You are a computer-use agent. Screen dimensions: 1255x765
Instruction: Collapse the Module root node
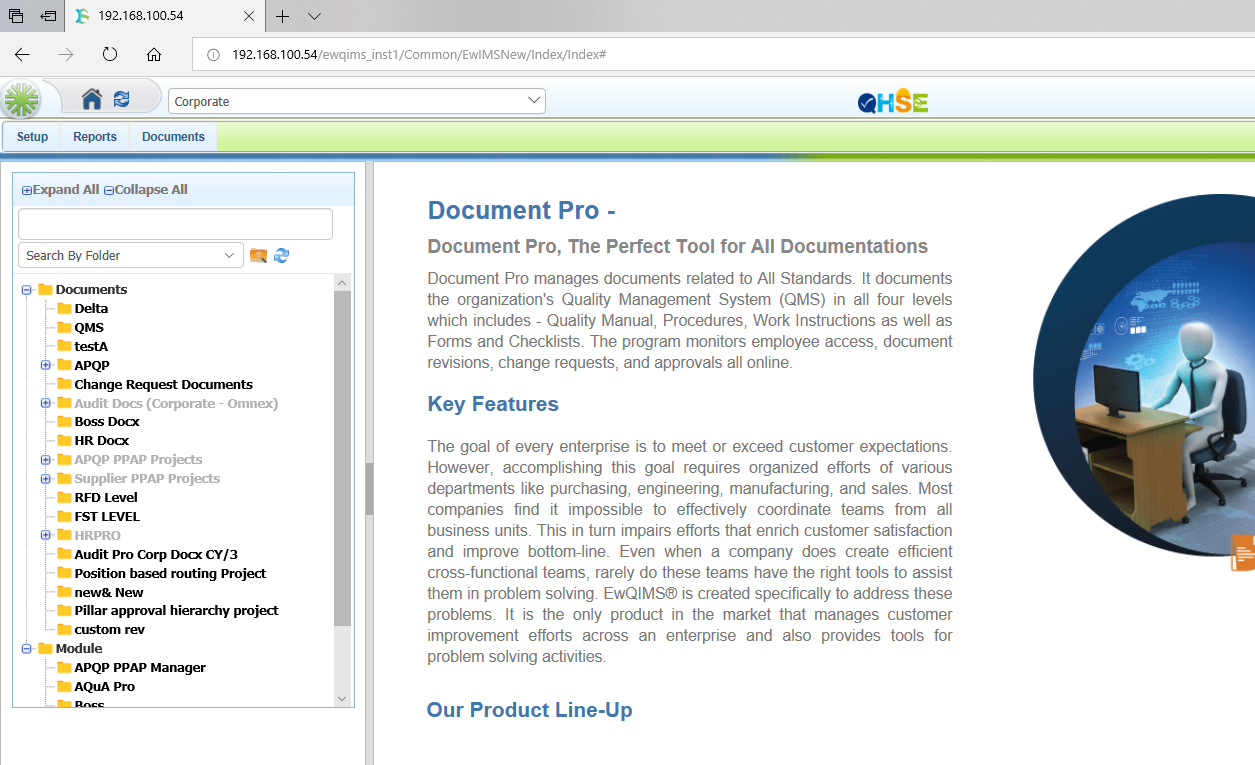[27, 649]
